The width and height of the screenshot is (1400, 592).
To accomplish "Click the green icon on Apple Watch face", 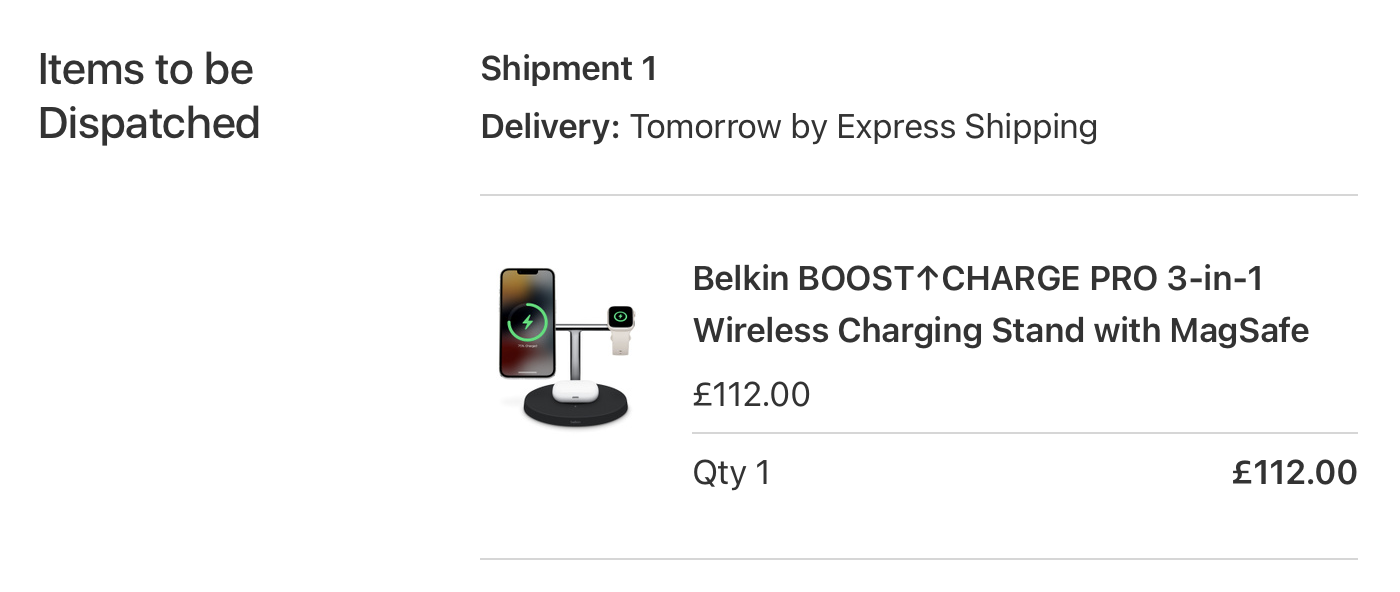I will click(621, 317).
